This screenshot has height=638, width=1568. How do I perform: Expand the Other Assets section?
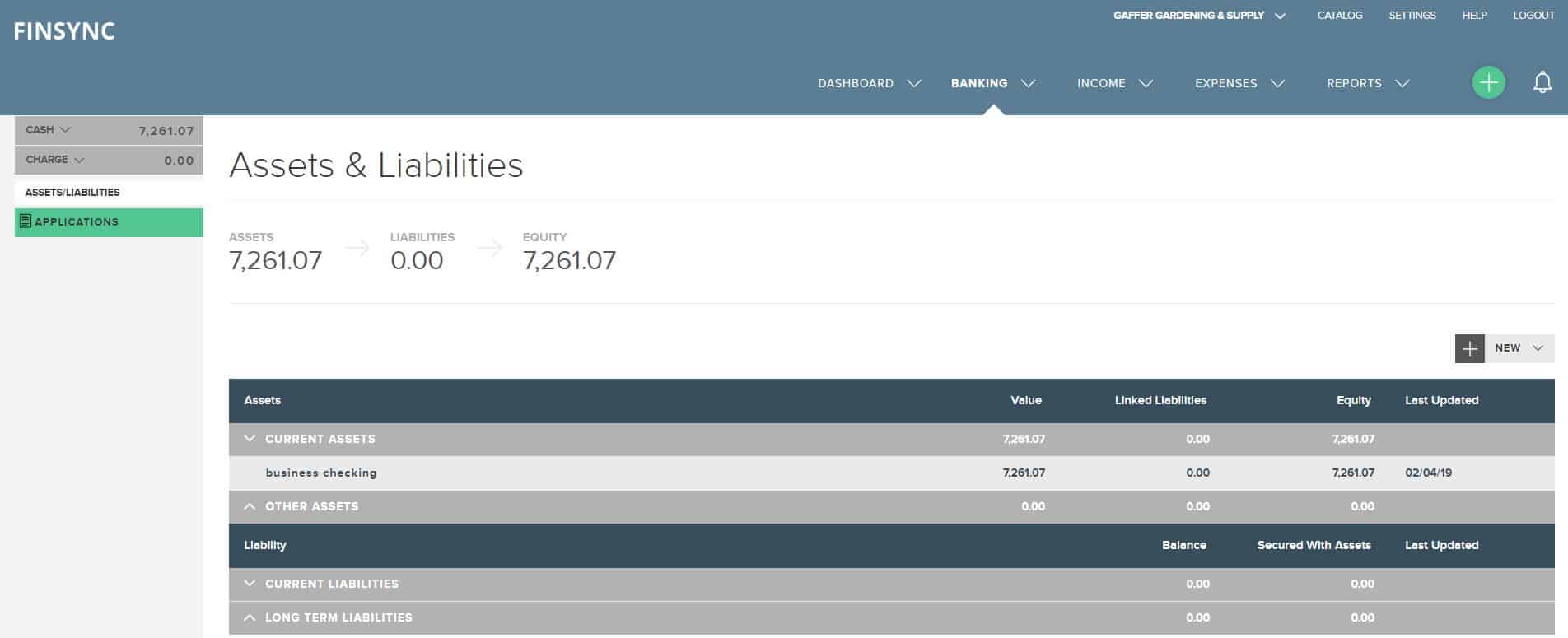point(250,506)
